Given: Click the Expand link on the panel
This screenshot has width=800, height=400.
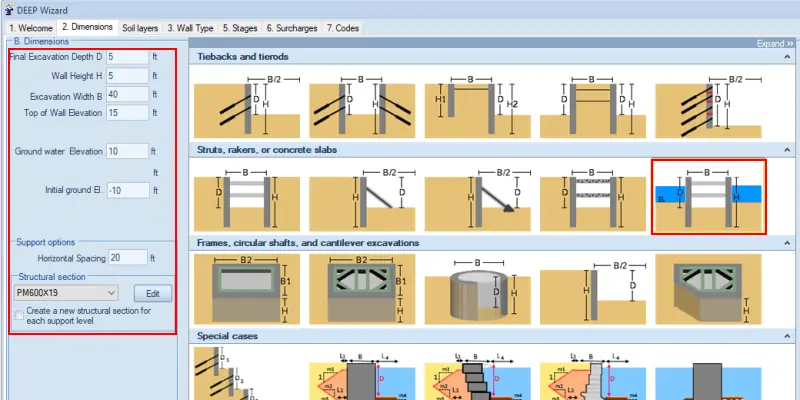Looking at the screenshot, I should [774, 44].
